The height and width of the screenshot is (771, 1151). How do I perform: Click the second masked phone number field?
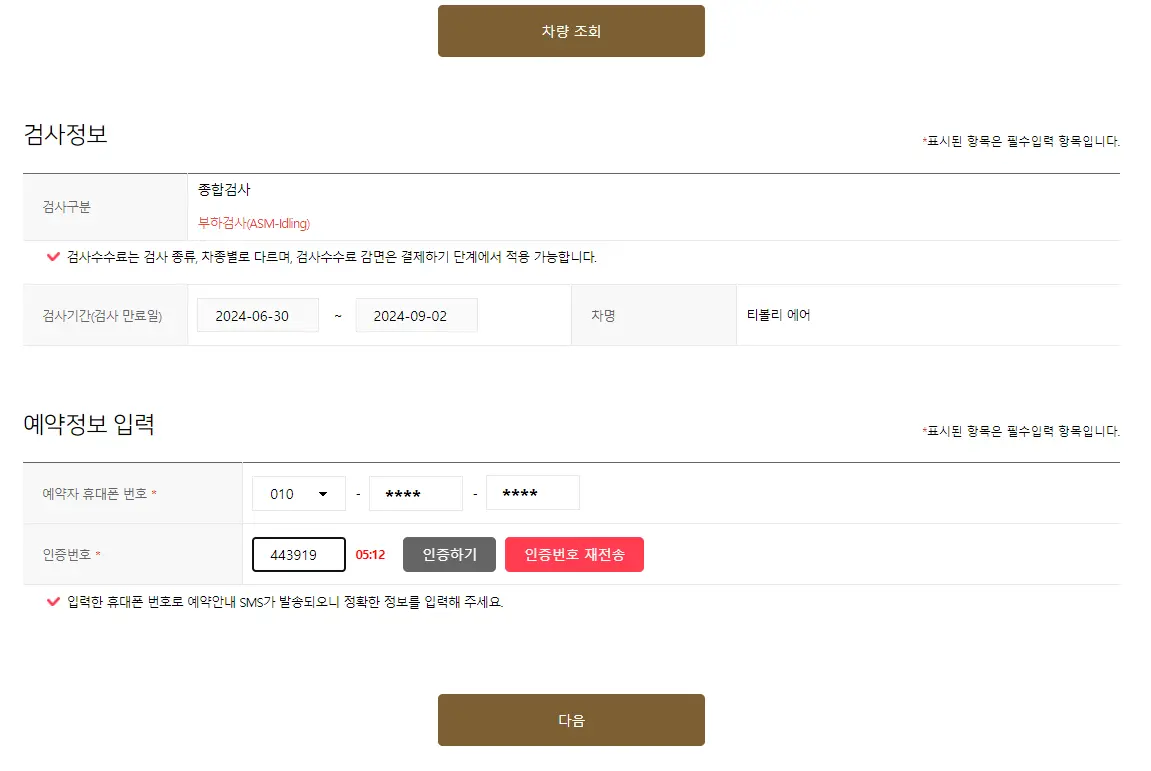[532, 492]
